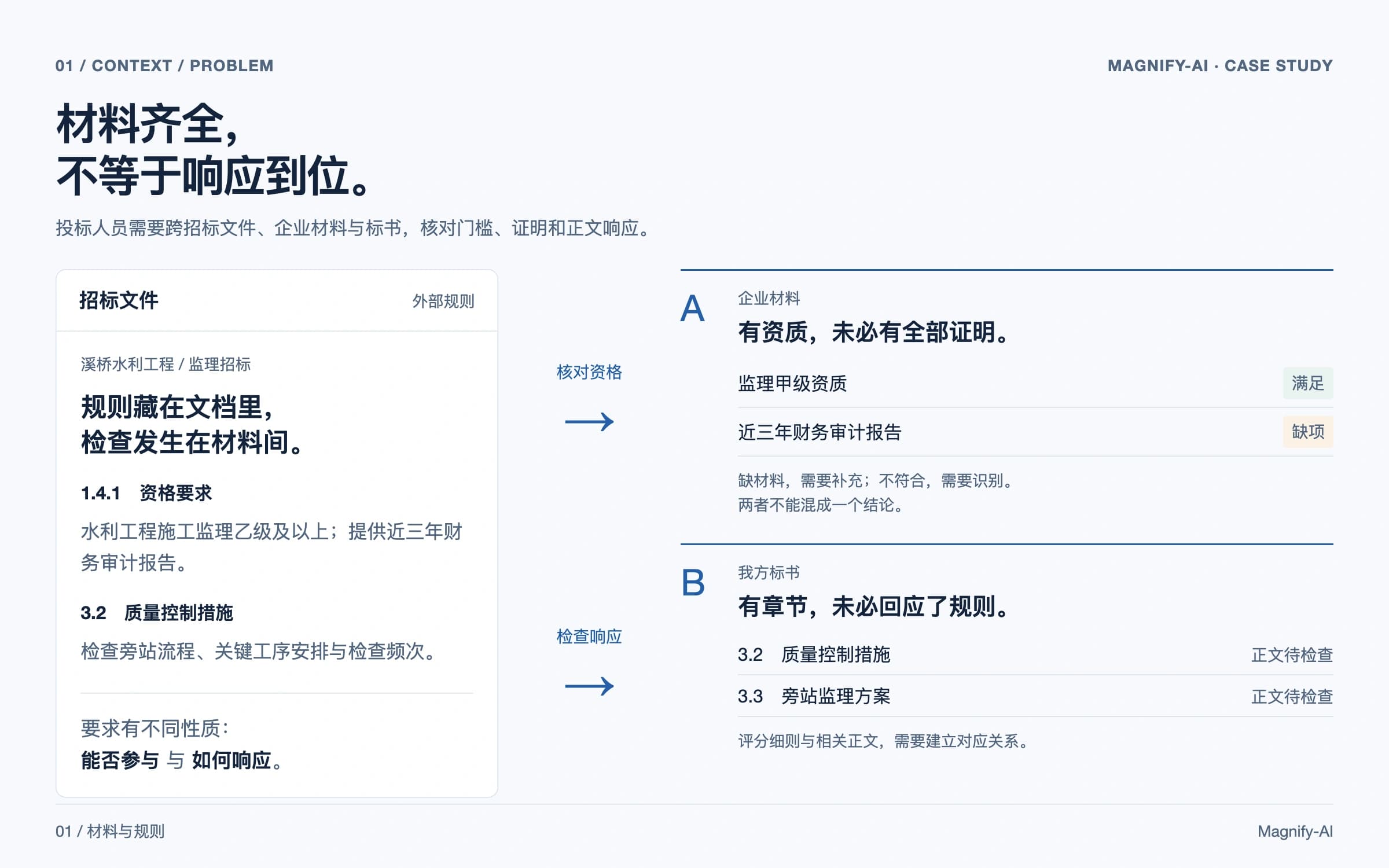Image resolution: width=1389 pixels, height=868 pixels.
Task: Click the 3.2 质量控制措施 heading in 招标文件 card
Action: click(x=157, y=613)
